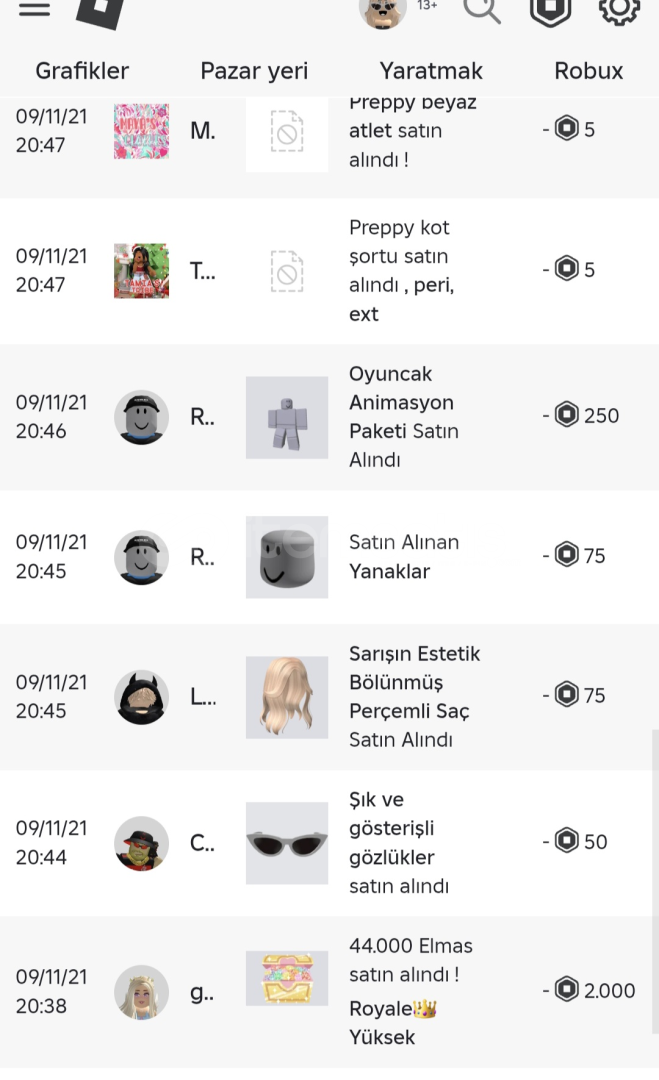This screenshot has width=659, height=1080.
Task: Open the Yaratmak tab
Action: click(431, 71)
